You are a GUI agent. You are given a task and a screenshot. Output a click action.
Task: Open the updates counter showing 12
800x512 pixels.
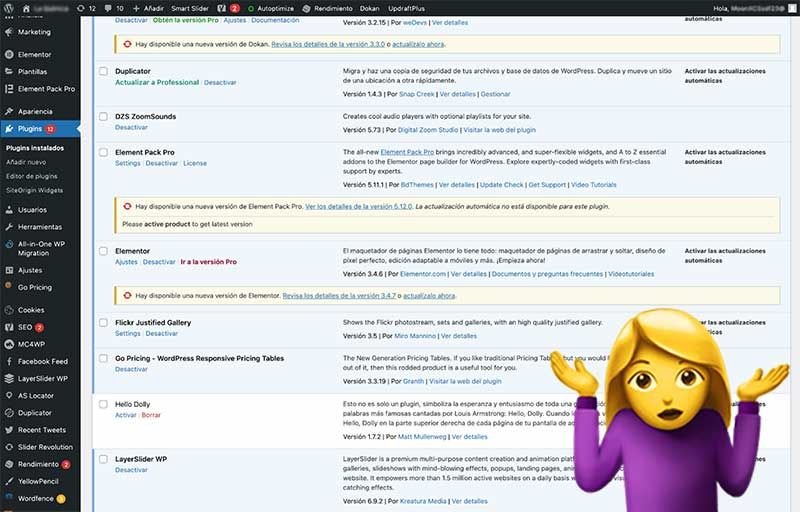click(x=86, y=8)
